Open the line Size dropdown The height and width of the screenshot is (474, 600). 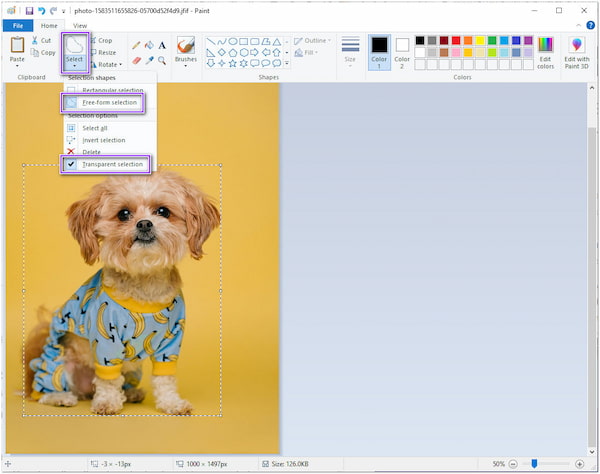(350, 52)
